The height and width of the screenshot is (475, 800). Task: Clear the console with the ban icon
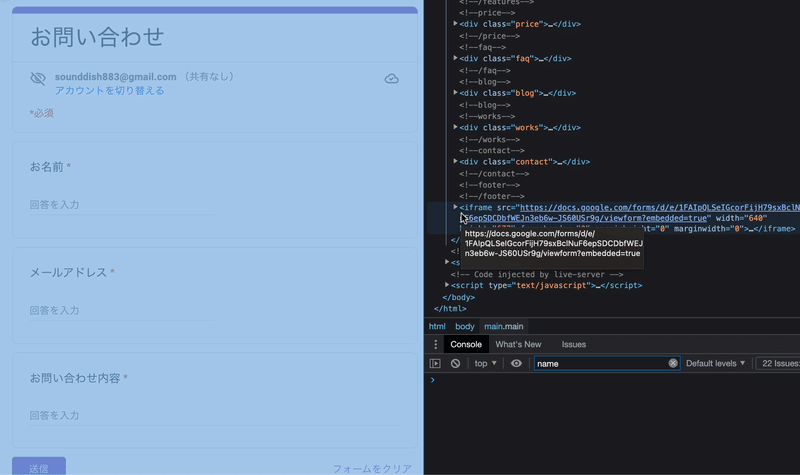455,363
